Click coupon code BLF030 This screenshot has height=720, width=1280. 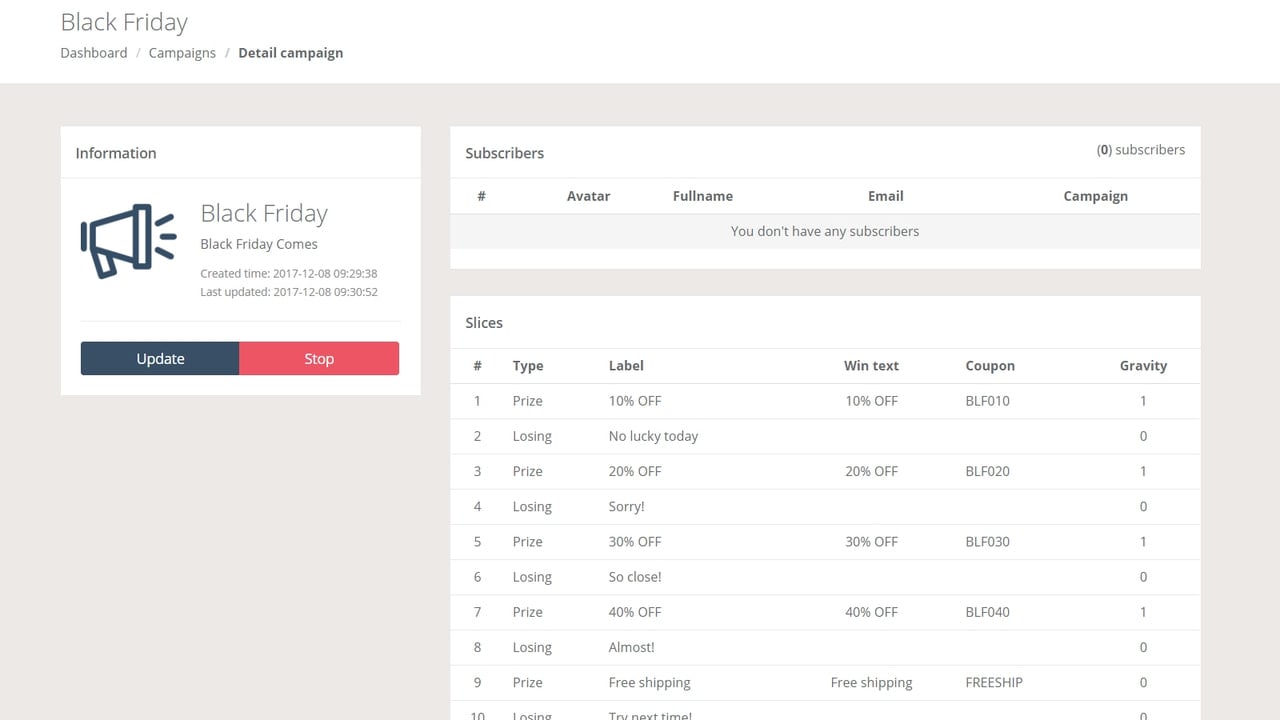[x=988, y=542]
